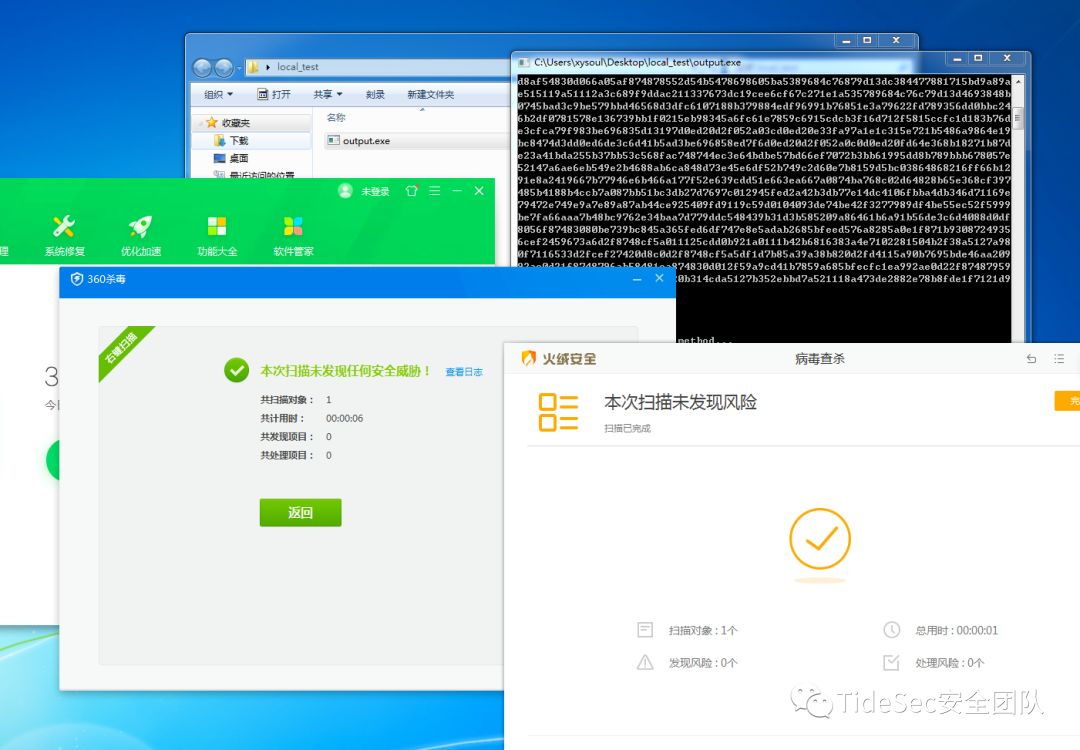Viewport: 1080px width, 750px height.
Task: Click 新建文件夹 in Explorer toolbar
Action: pyautogui.click(x=430, y=94)
